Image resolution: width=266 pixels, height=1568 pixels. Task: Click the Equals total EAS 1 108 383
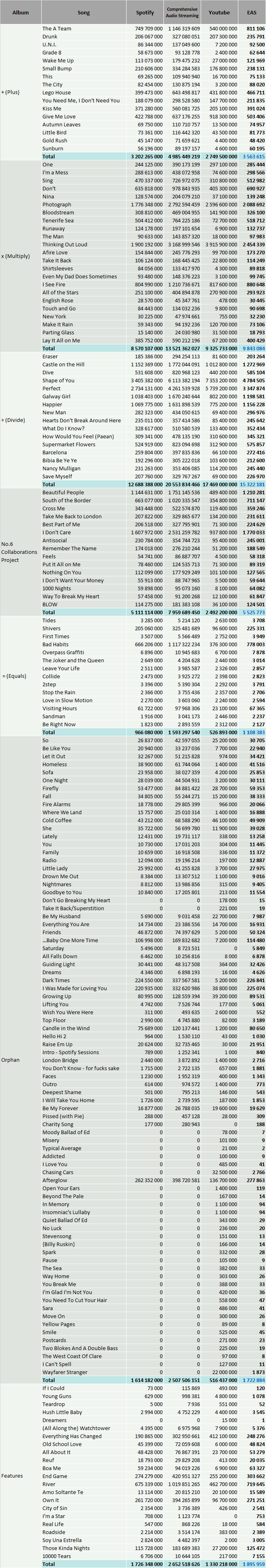254,732
